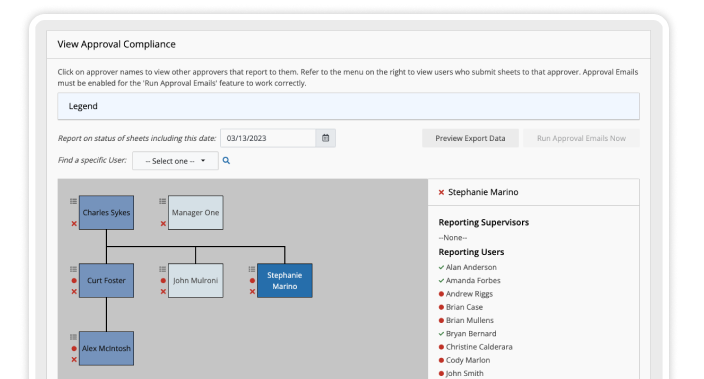
Task: Open list menu icon beside Manager One
Action: (x=163, y=201)
